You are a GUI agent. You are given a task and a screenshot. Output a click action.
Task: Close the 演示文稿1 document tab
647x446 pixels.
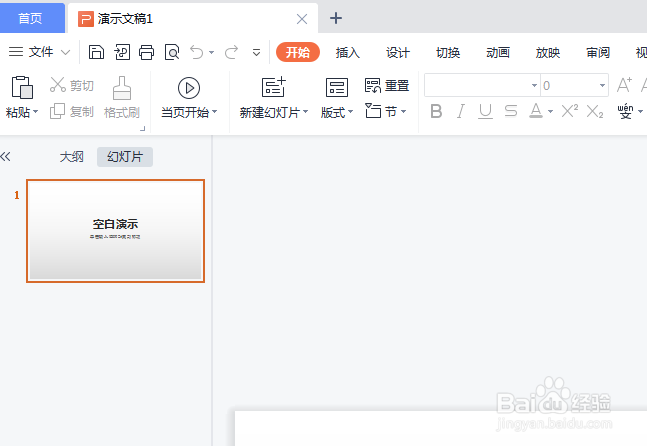(x=302, y=19)
